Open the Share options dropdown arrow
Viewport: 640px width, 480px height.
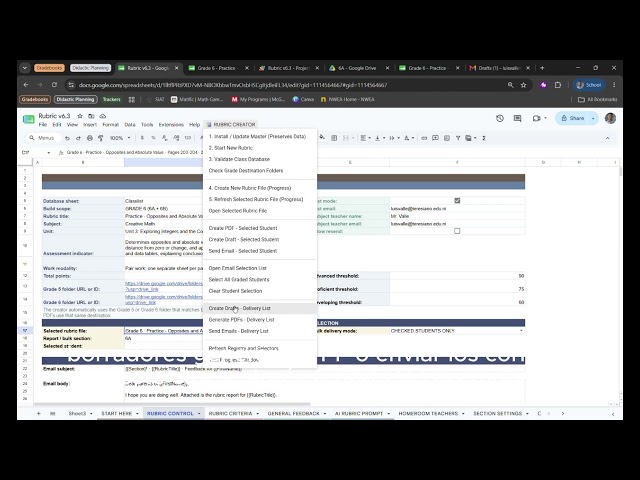point(593,118)
